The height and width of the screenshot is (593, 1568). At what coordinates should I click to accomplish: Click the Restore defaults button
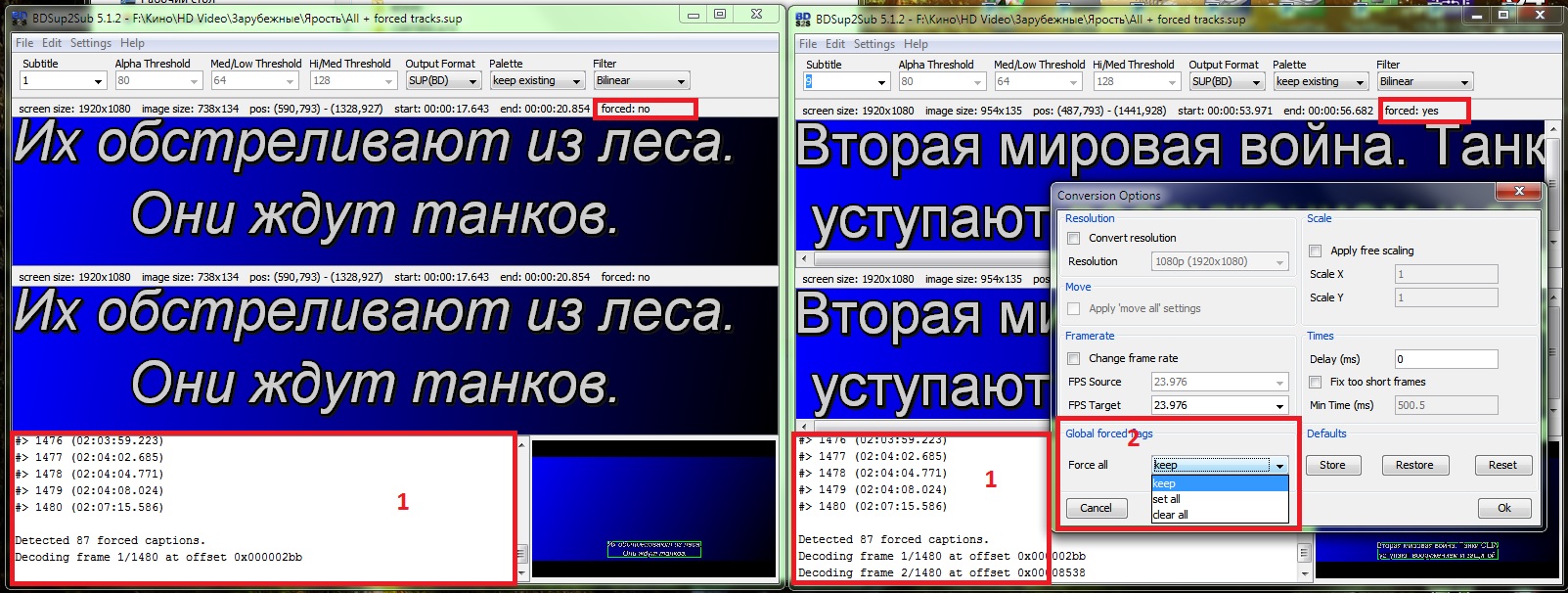coord(1414,465)
